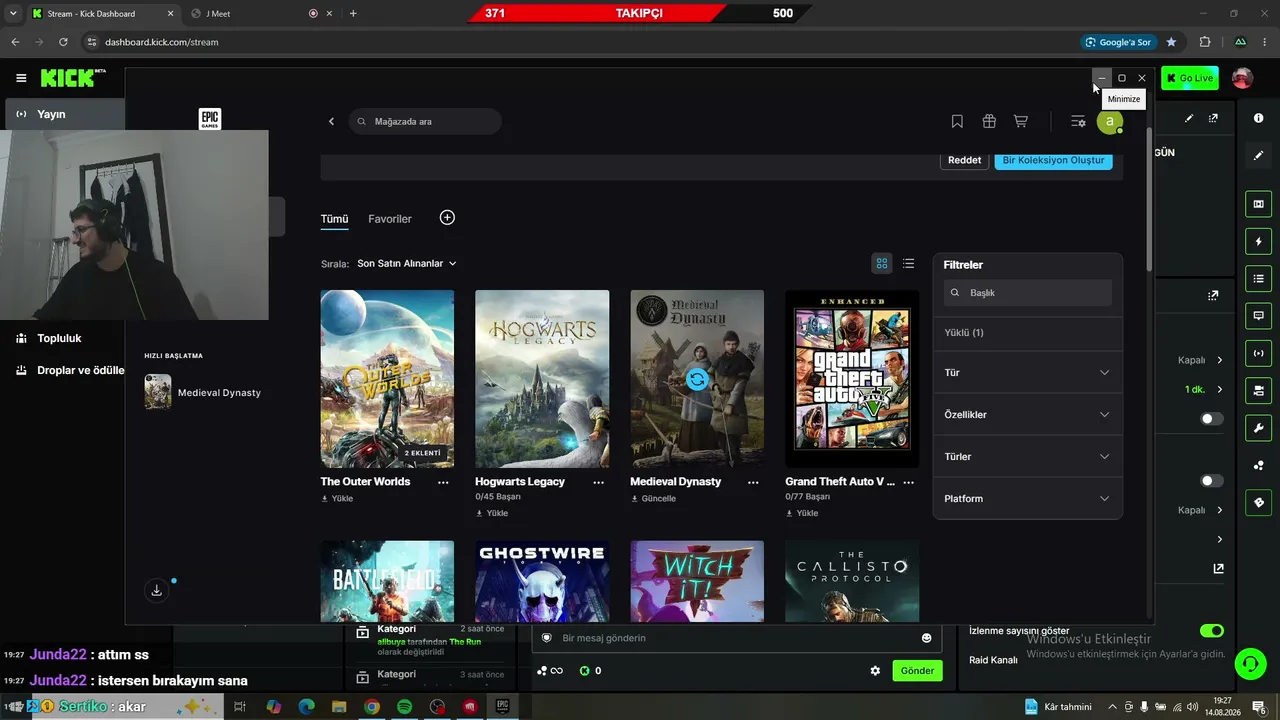
Task: Select the Tümü library tab
Action: coord(334,219)
